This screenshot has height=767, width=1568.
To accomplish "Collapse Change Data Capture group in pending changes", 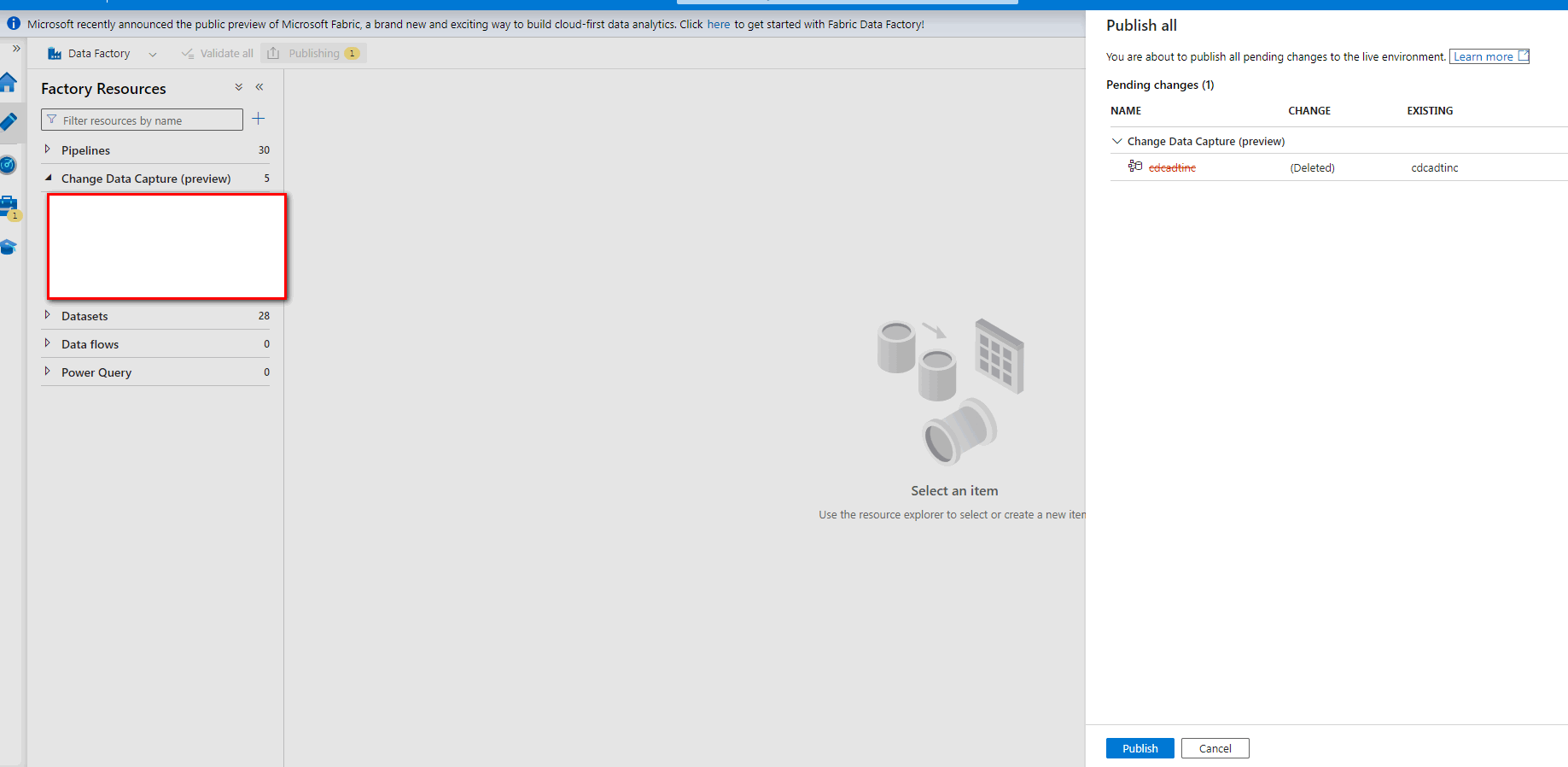I will [1117, 141].
